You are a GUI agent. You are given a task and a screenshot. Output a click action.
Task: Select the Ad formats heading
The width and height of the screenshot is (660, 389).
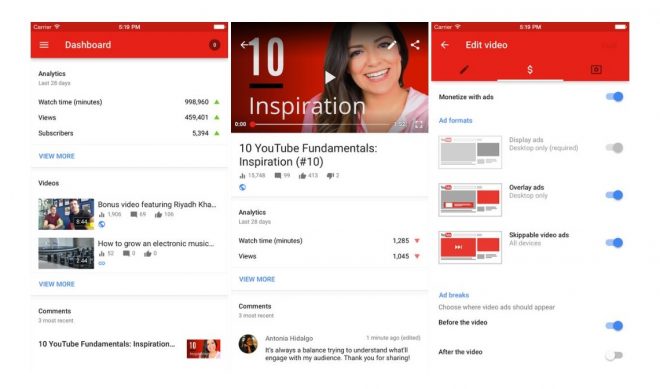pos(455,120)
